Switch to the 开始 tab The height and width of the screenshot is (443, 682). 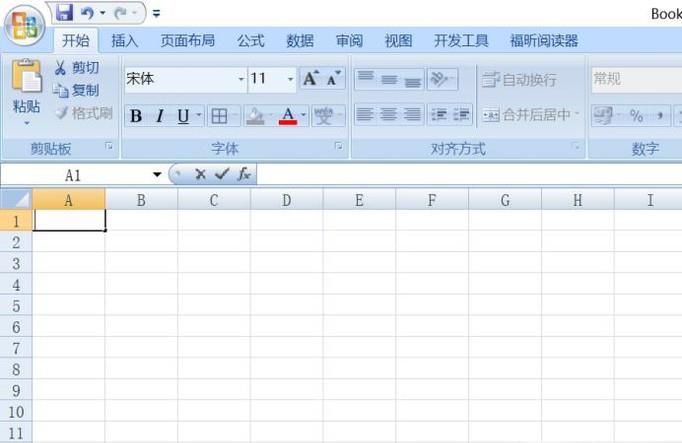(76, 41)
